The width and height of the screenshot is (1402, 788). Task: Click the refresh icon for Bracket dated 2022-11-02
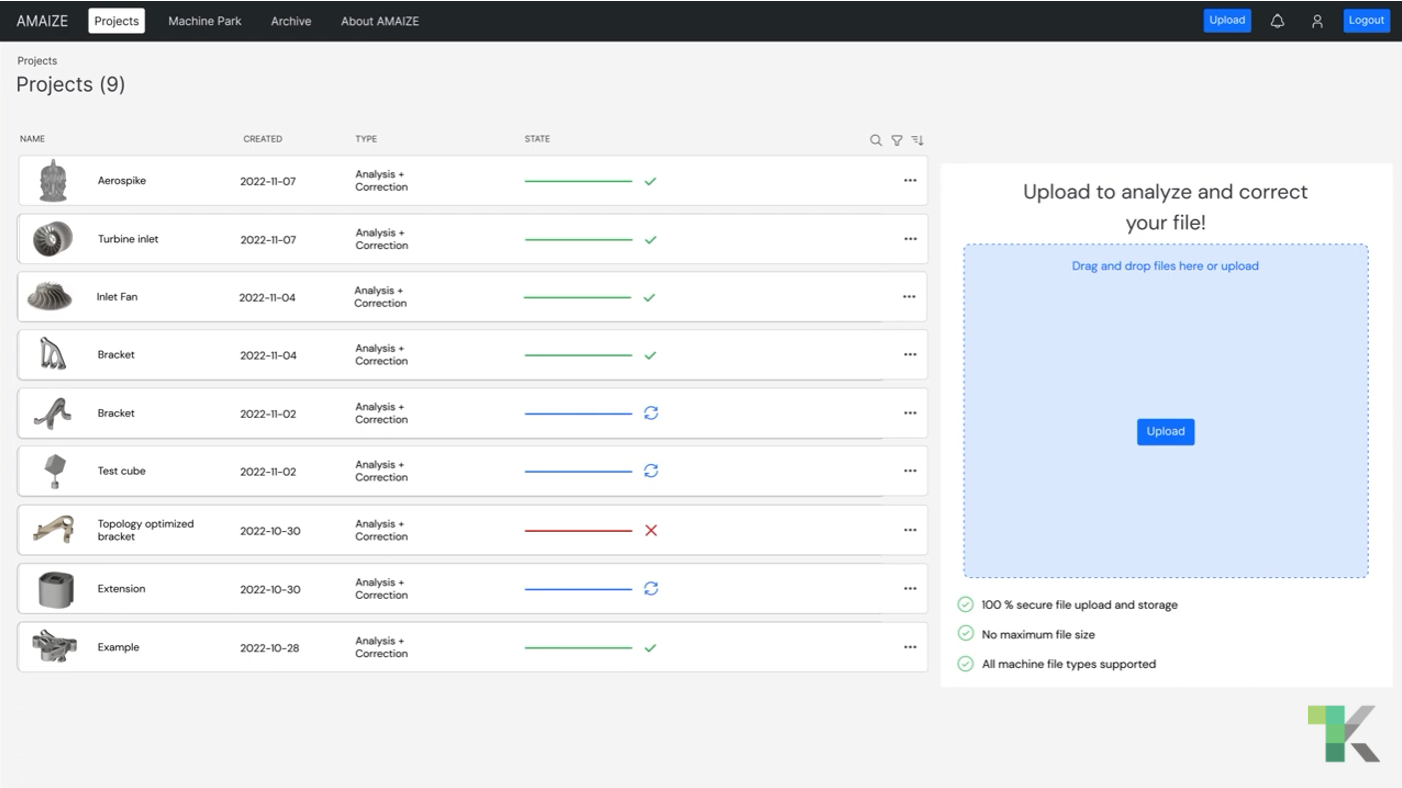(651, 413)
